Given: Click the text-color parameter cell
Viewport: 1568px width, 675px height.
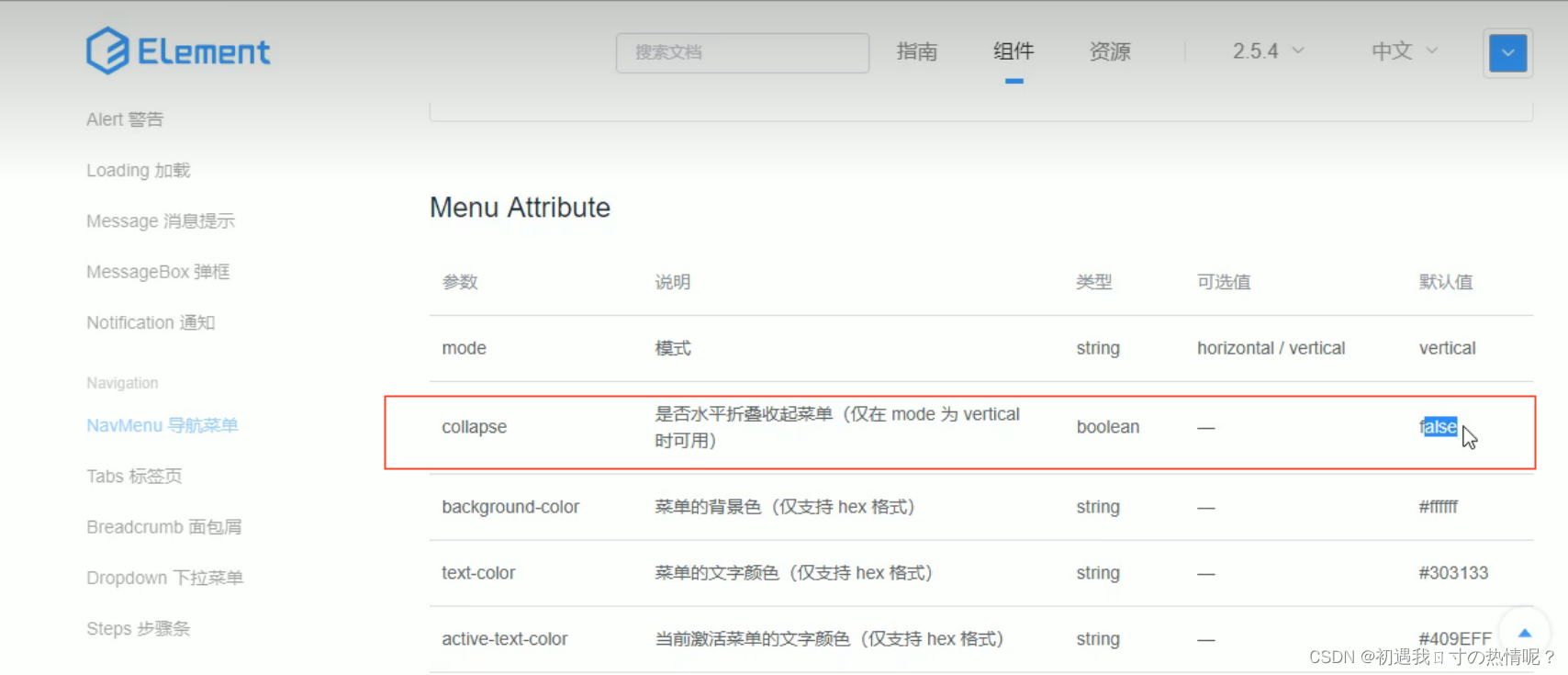Looking at the screenshot, I should pyautogui.click(x=478, y=573).
